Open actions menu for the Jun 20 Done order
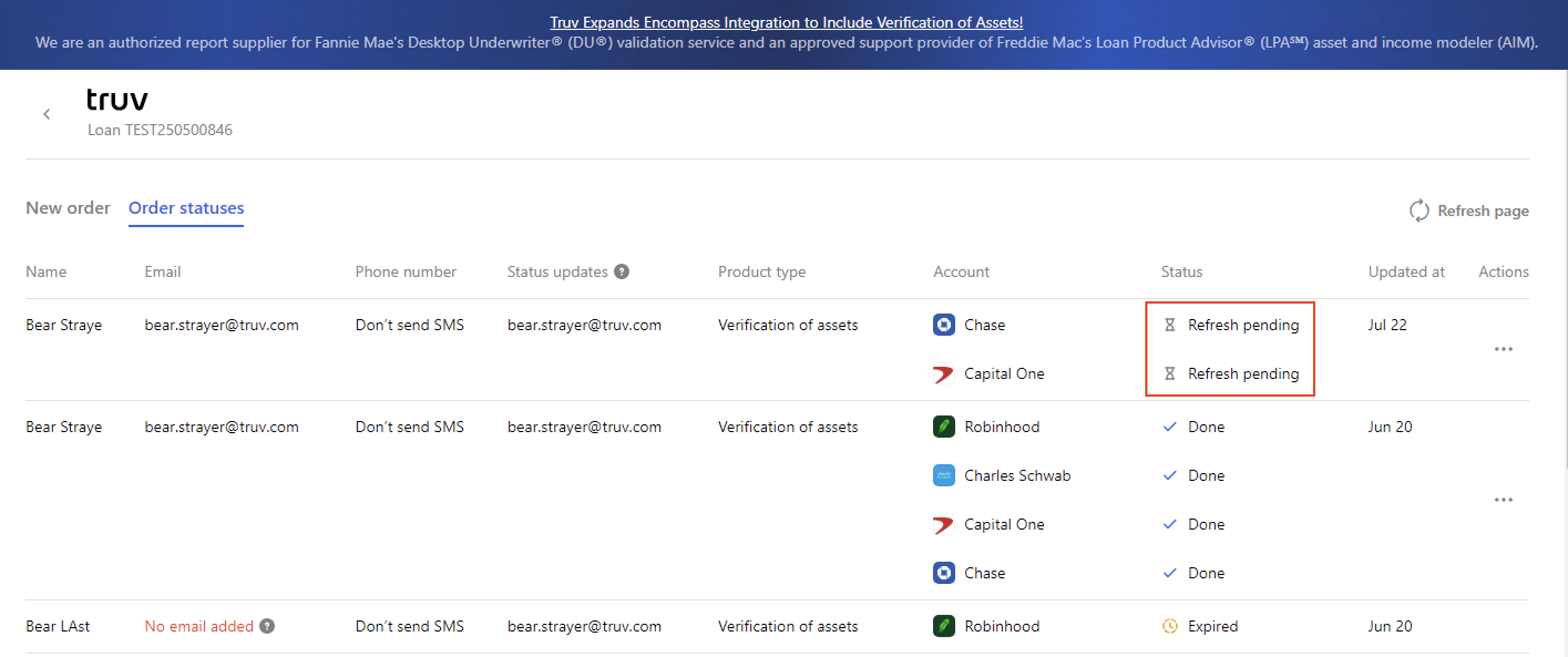Screen dimensions: 1568x657 (1503, 500)
